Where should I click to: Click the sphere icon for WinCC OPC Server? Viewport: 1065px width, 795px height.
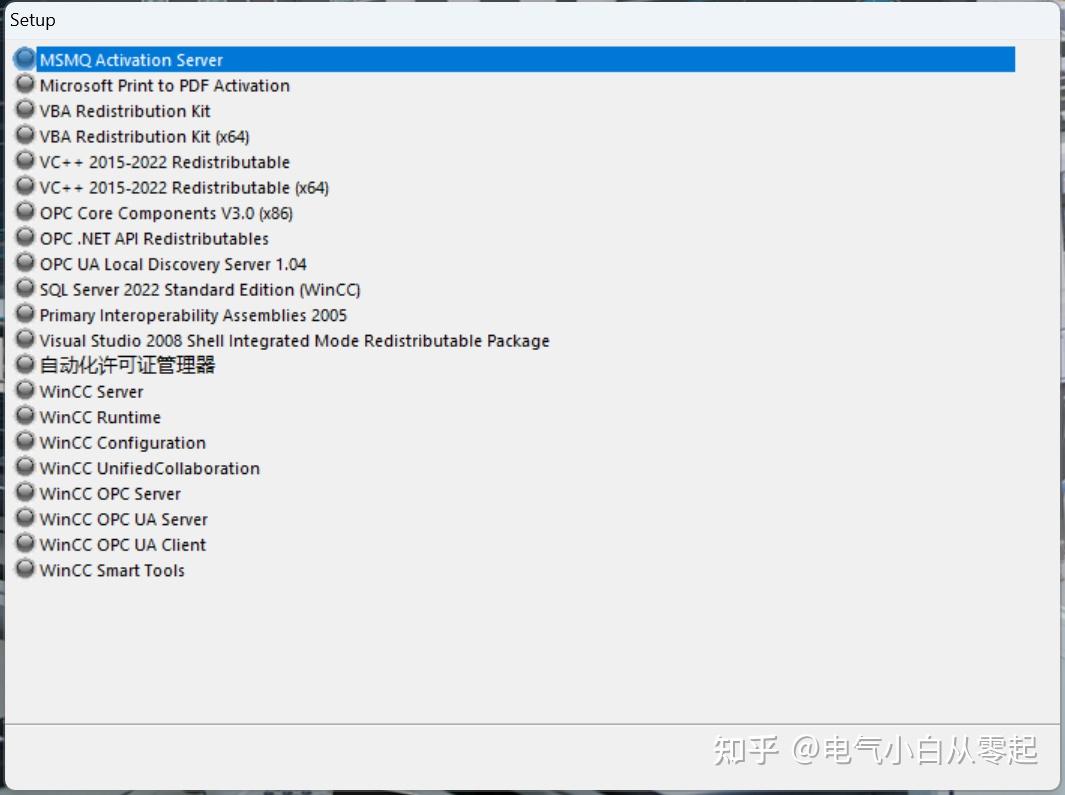pyautogui.click(x=24, y=491)
